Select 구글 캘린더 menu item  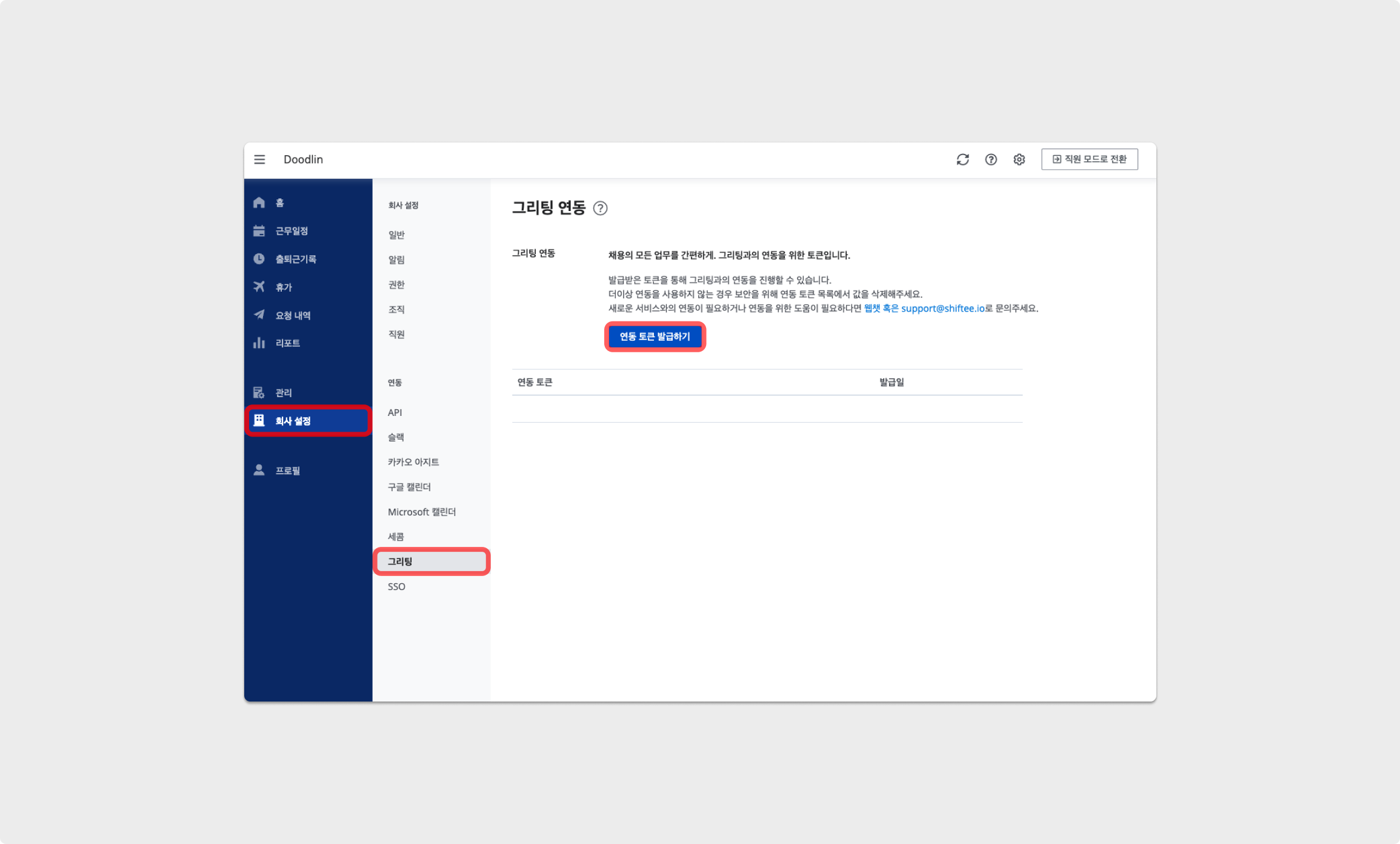click(409, 487)
